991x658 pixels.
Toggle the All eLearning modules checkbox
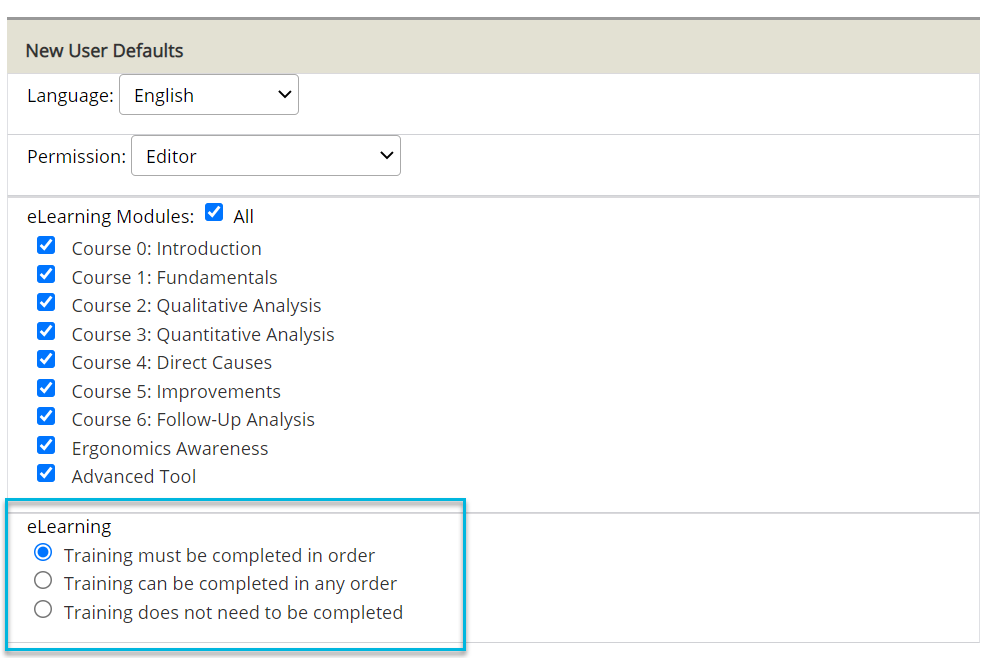point(214,213)
